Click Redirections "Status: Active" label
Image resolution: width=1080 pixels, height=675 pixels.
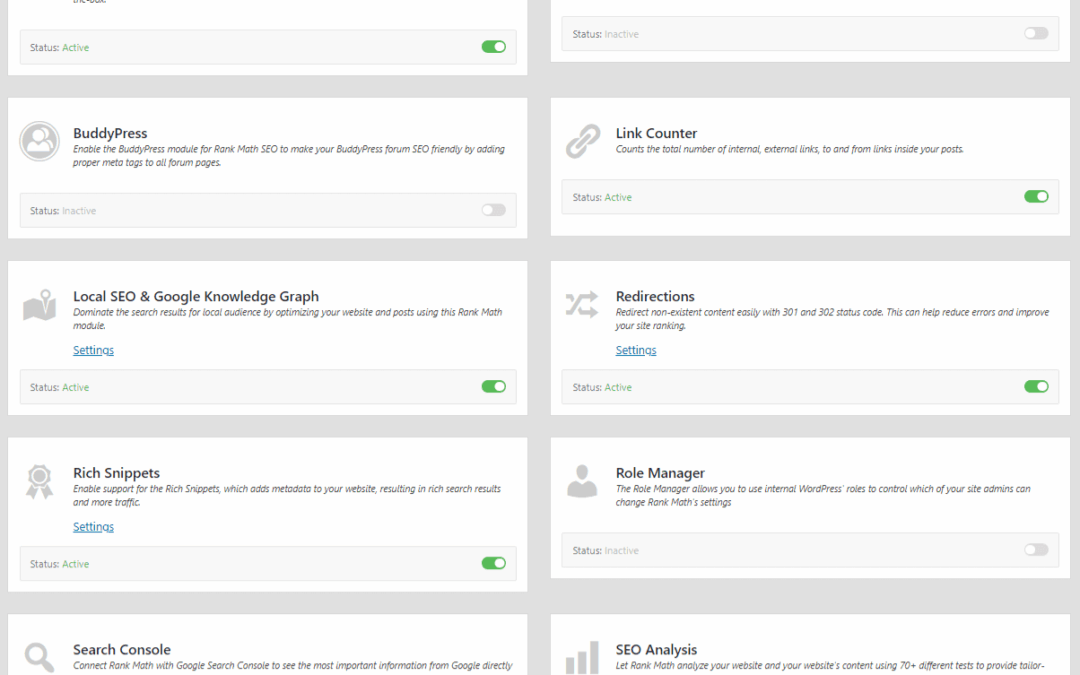point(602,387)
